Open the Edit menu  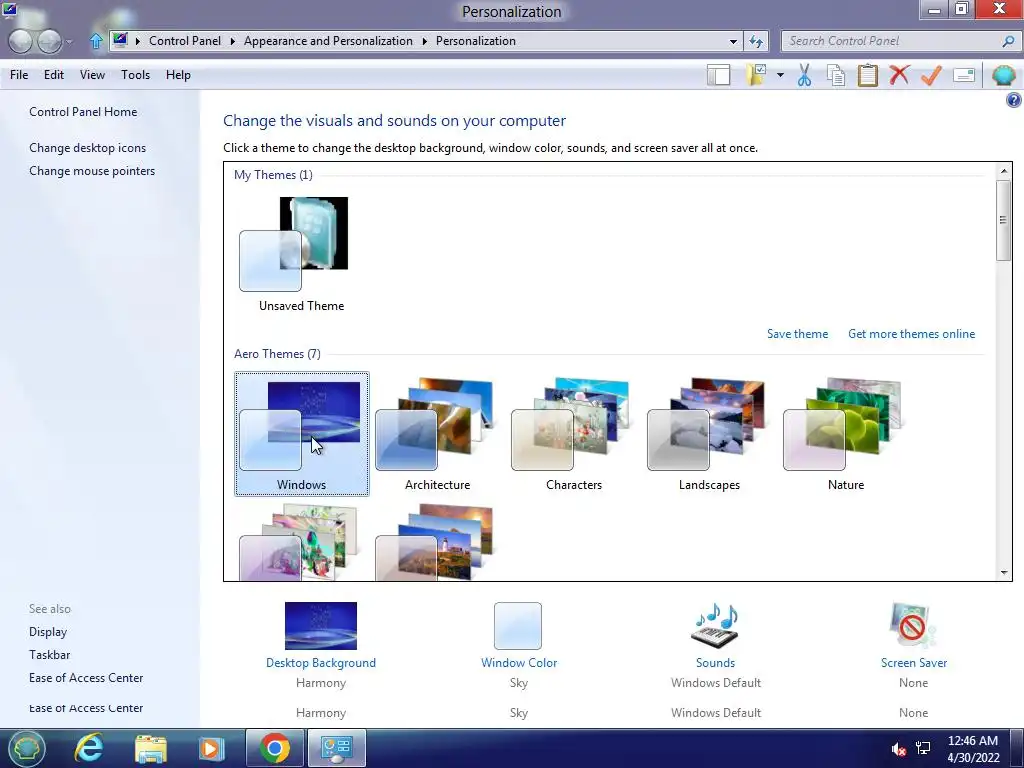(x=54, y=74)
